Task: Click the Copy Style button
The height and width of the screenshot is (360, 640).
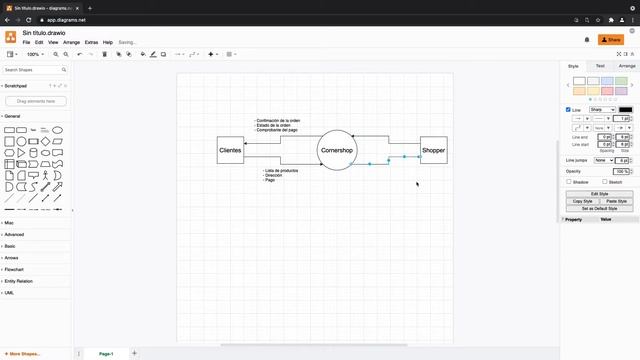Action: pyautogui.click(x=582, y=201)
